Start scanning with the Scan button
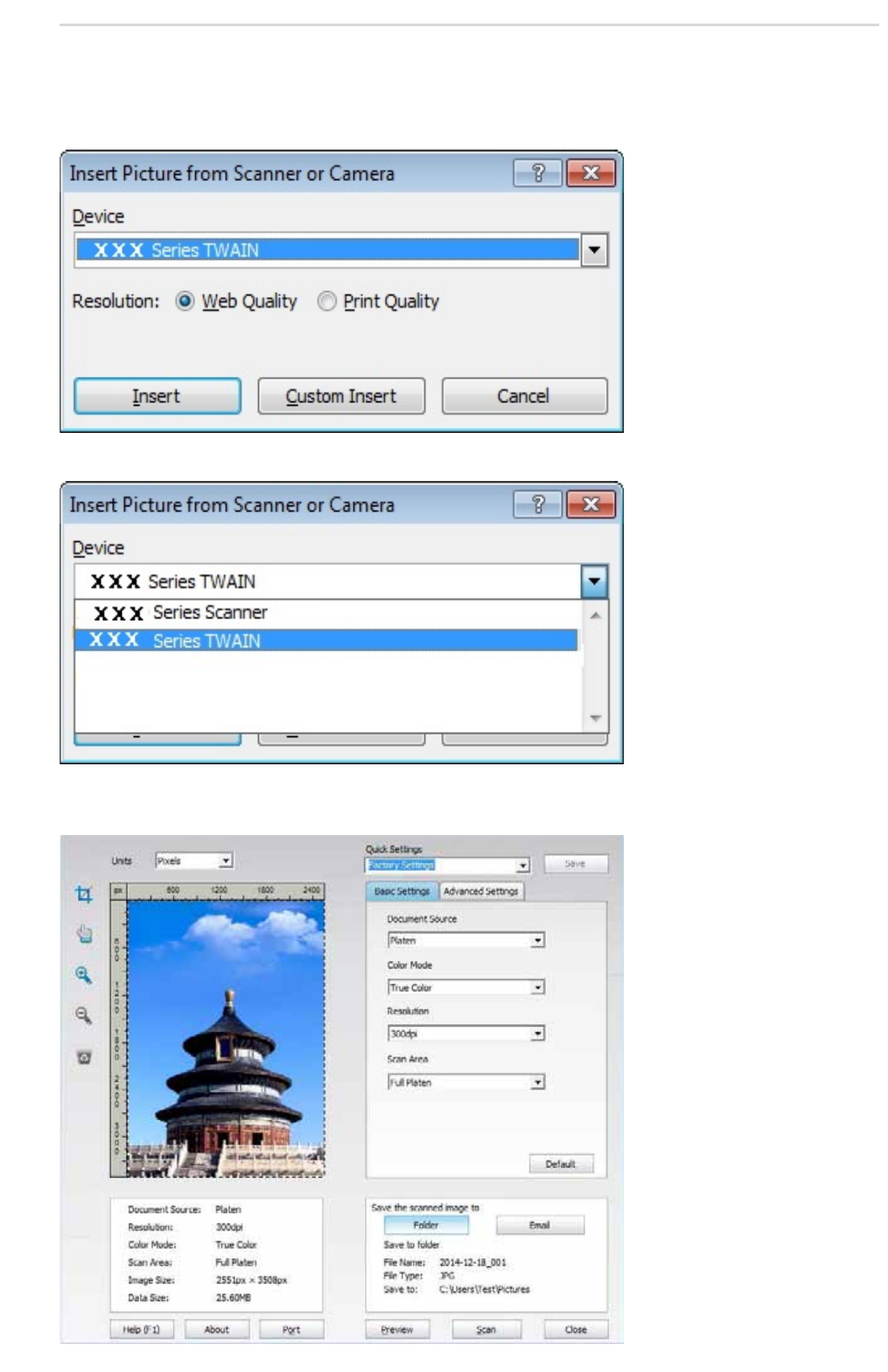The width and height of the screenshot is (888, 1372). tap(486, 1329)
